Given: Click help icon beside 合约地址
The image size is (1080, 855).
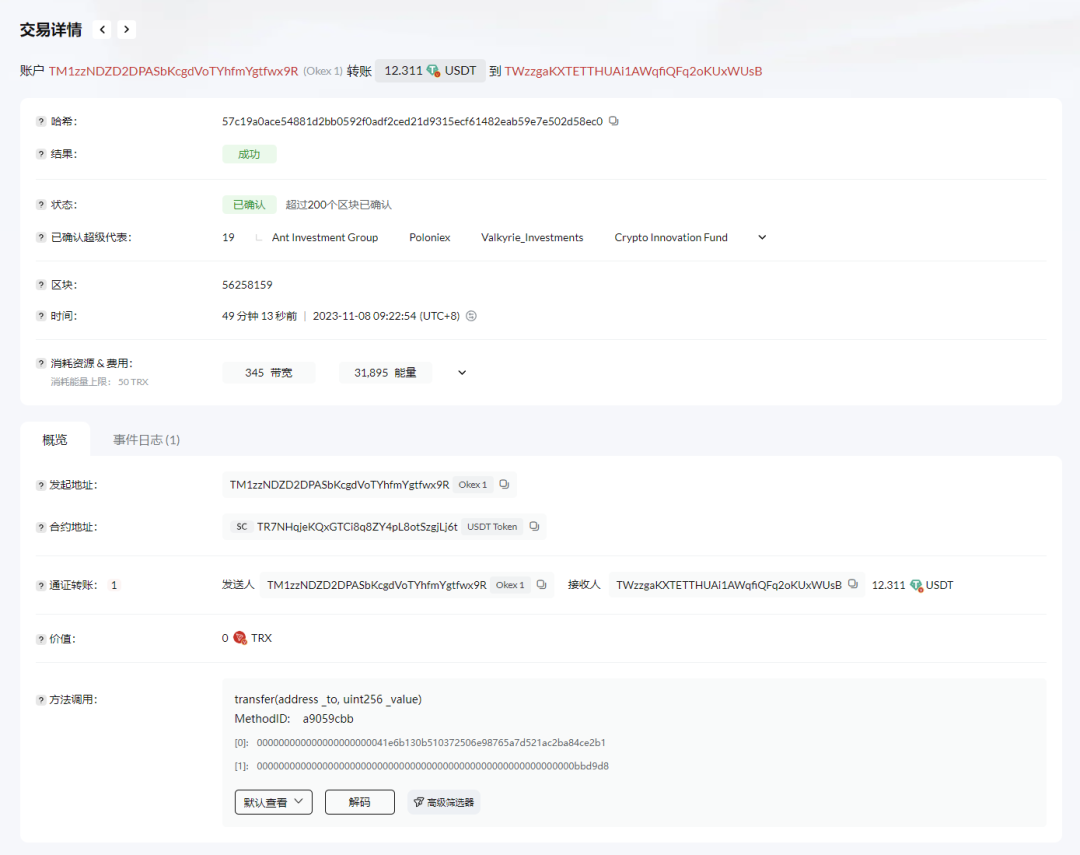Looking at the screenshot, I should point(41,528).
